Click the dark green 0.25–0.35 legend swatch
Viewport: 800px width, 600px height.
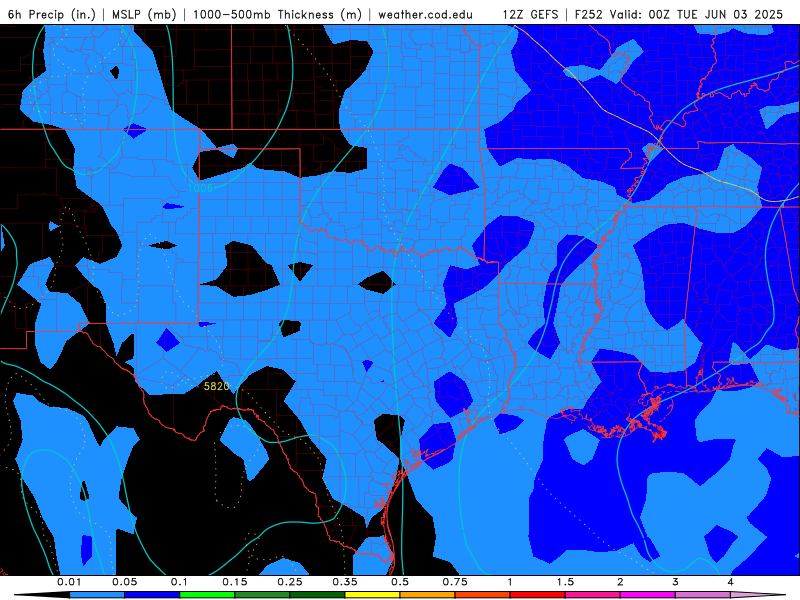(x=317, y=595)
